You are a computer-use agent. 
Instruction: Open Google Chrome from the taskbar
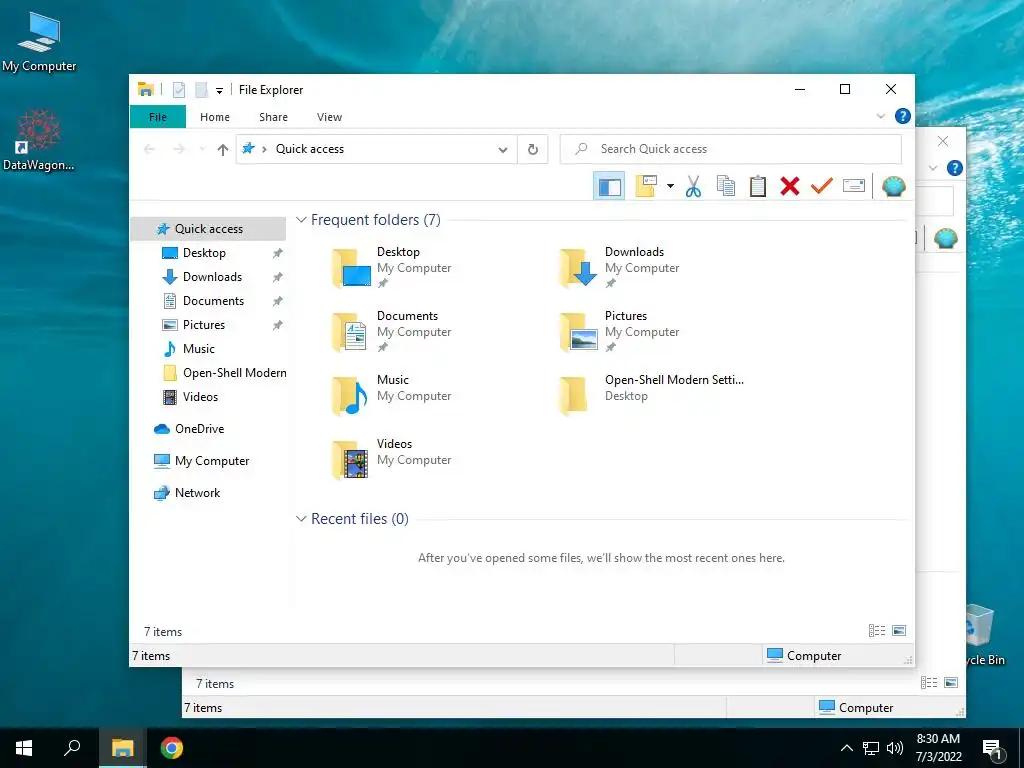(172, 748)
